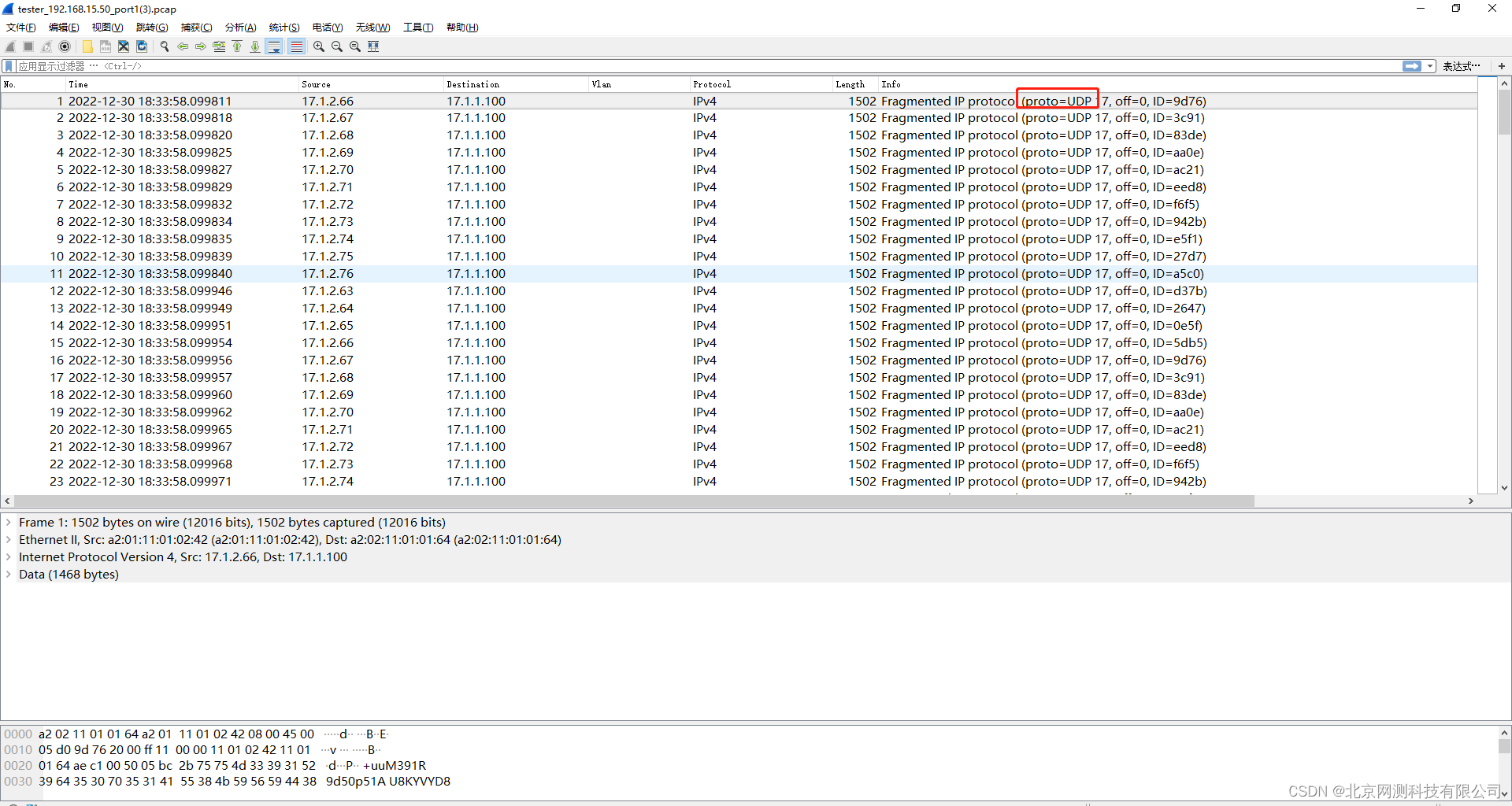Jump to the first packet
Viewport: 1512px width, 806px height.
pyautogui.click(x=237, y=46)
